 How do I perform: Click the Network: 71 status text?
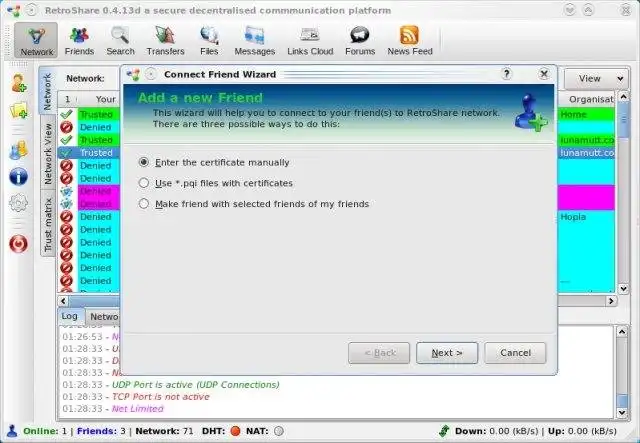tap(164, 431)
